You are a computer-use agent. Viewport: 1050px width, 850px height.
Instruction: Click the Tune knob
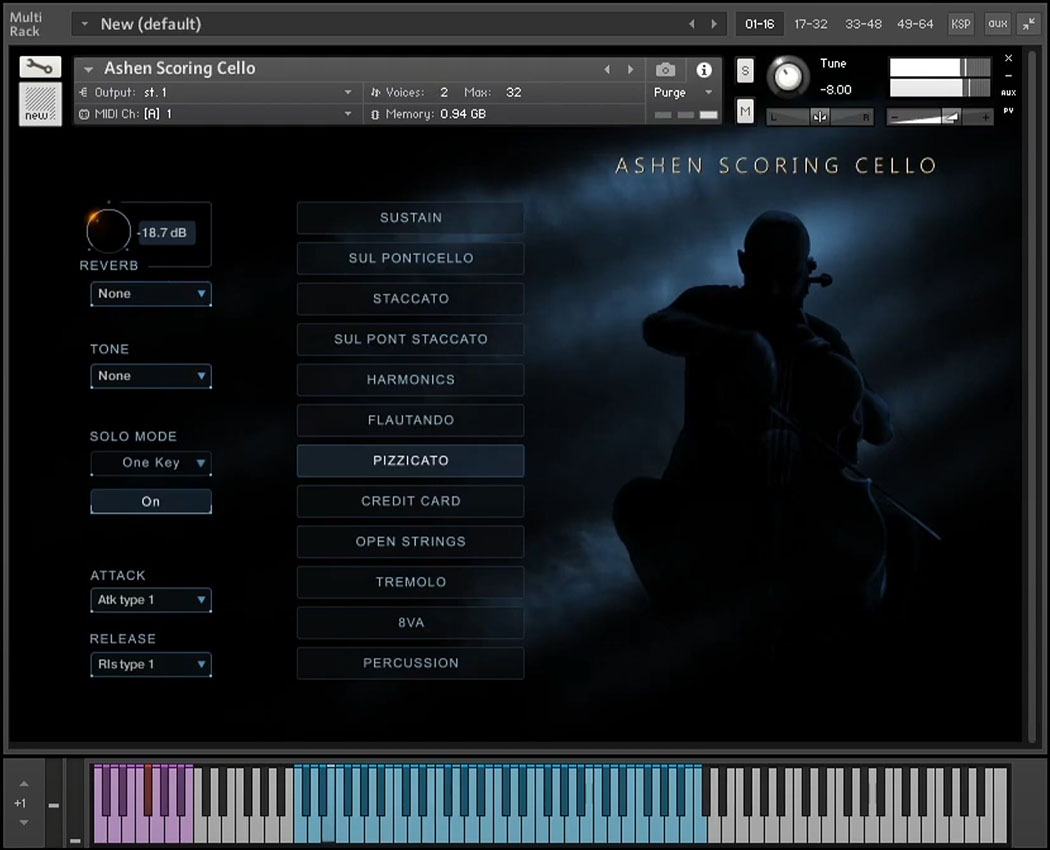[788, 76]
